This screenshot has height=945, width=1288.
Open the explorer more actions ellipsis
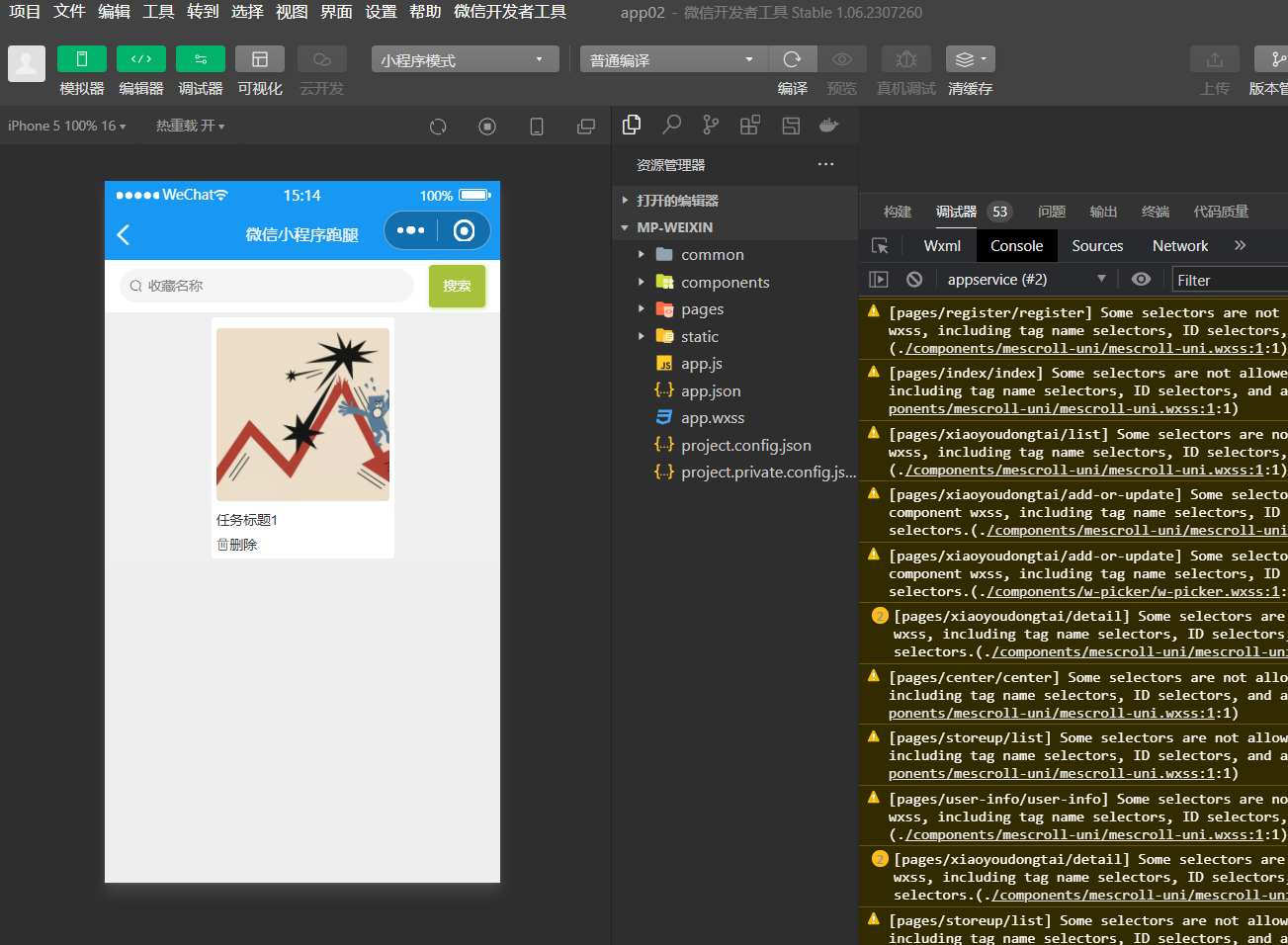pos(826,164)
